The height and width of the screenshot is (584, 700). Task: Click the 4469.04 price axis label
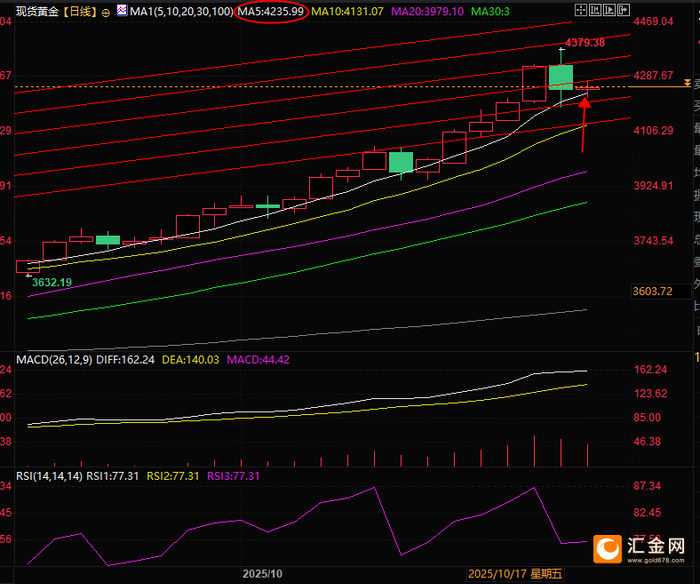click(x=653, y=21)
